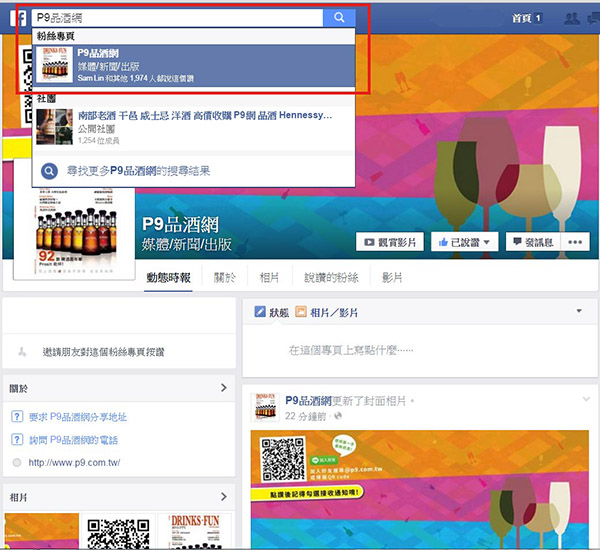Click the 關於 section heading
Screen dimensions: 600x550
[18, 388]
